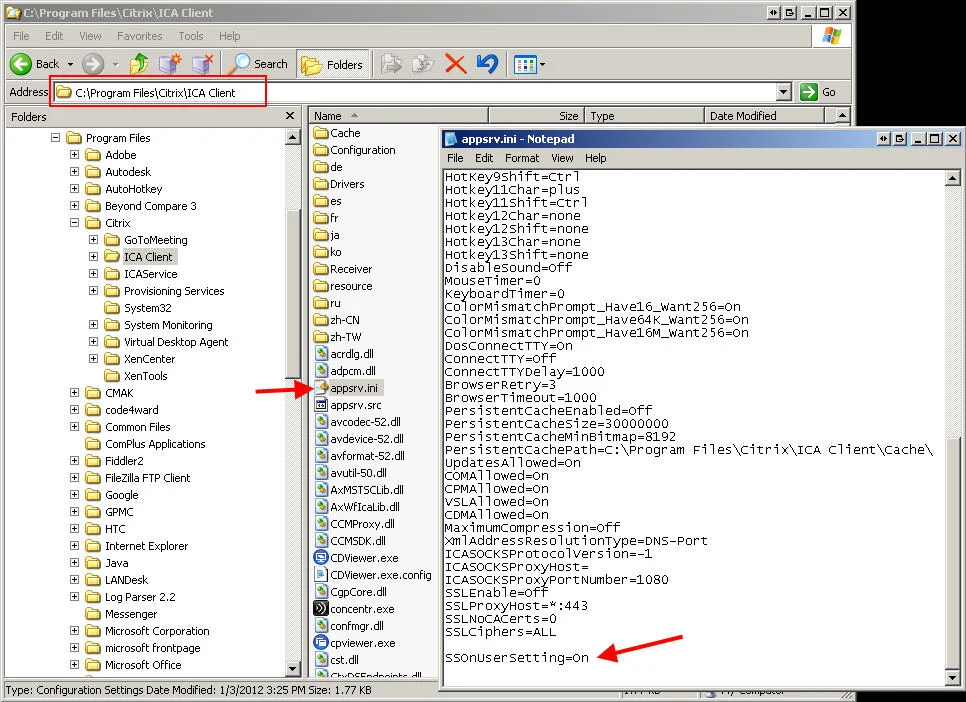
Task: Open the Address bar dropdown arrow
Action: coord(783,92)
